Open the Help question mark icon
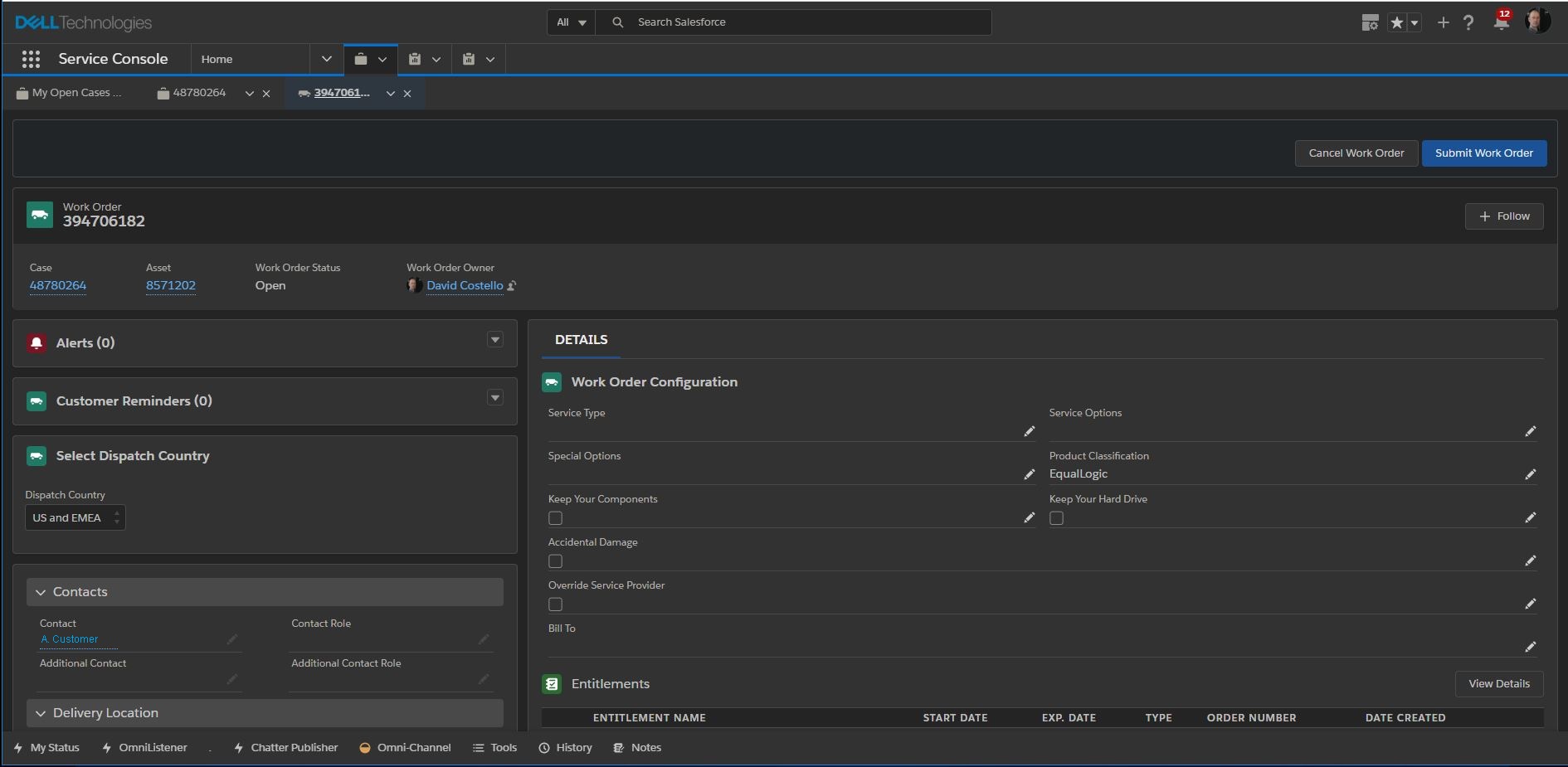Viewport: 1568px width, 767px height. click(x=1468, y=22)
